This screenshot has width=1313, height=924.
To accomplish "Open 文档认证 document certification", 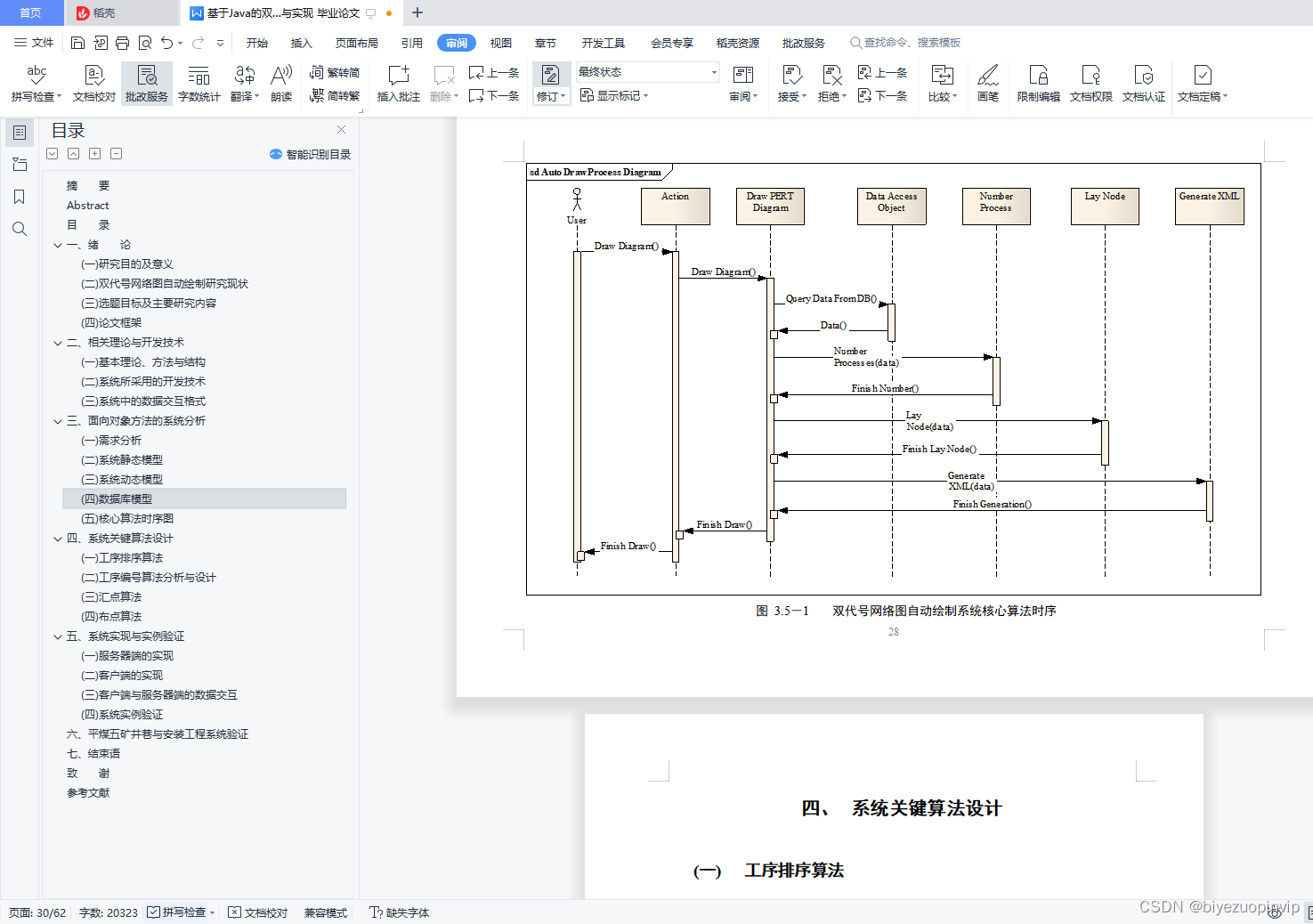I will pos(1144,83).
